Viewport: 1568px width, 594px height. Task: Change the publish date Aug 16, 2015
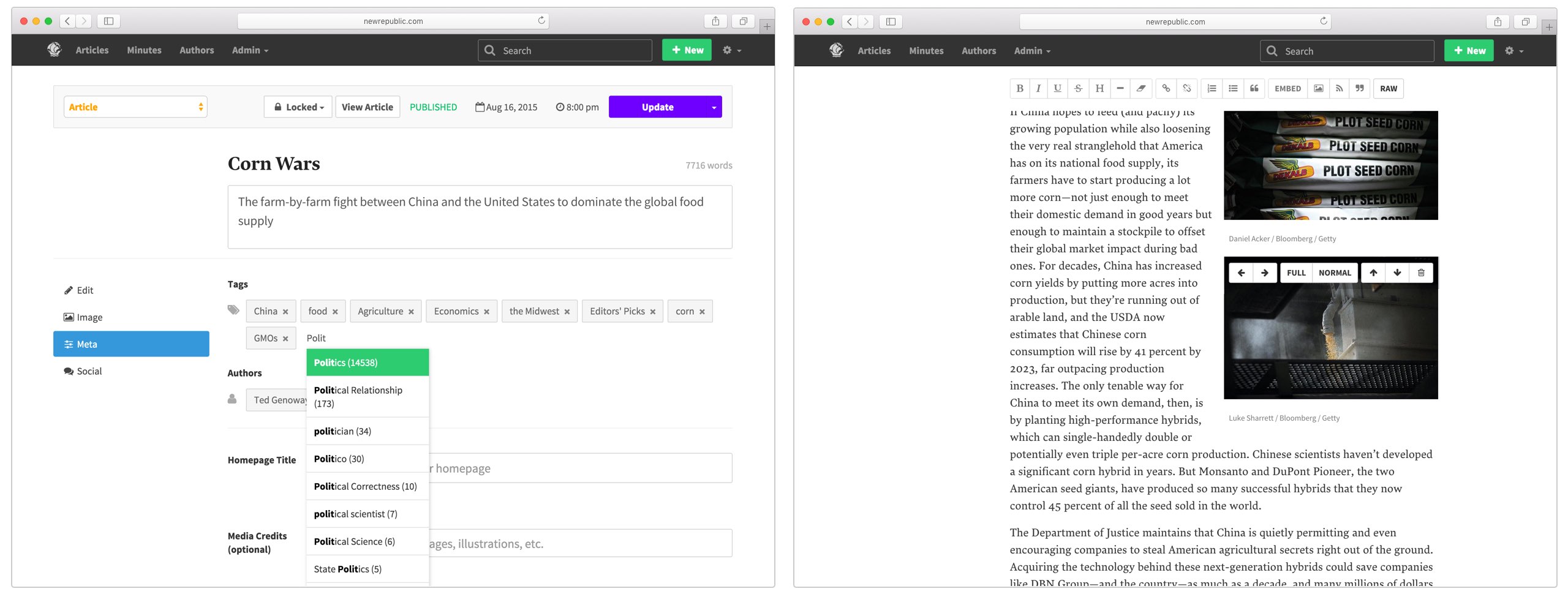pyautogui.click(x=507, y=107)
